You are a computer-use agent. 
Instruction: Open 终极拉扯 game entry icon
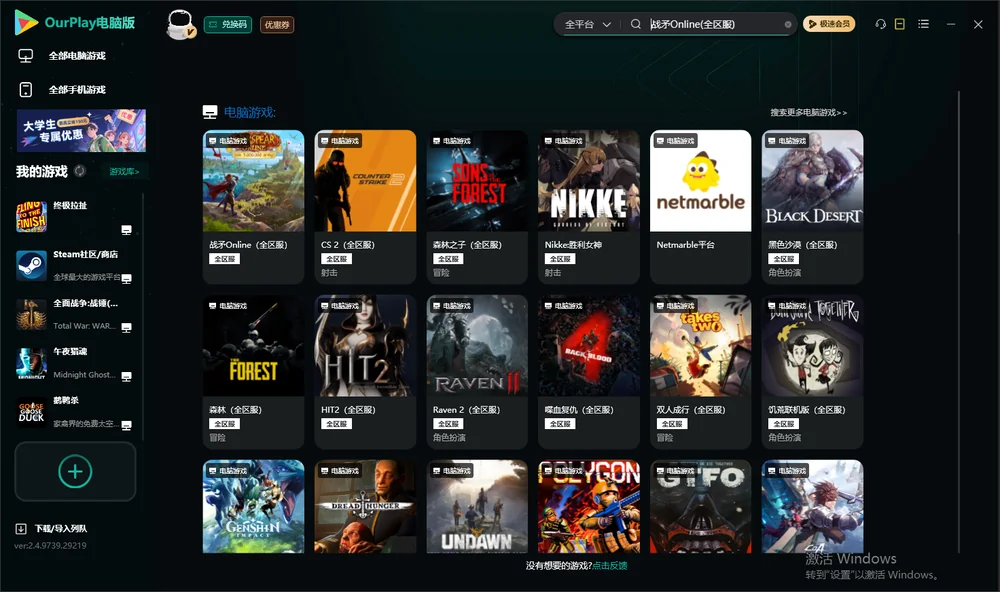pos(31,217)
